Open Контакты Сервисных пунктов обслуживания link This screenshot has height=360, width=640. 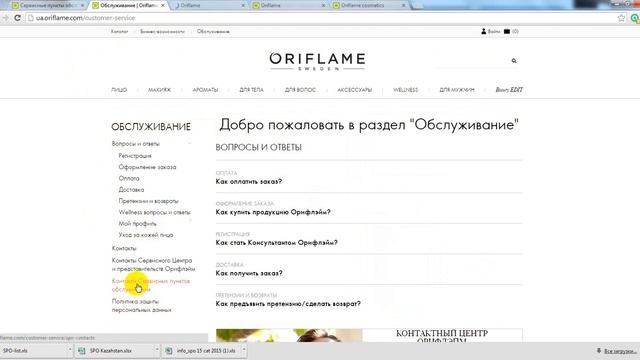151,285
